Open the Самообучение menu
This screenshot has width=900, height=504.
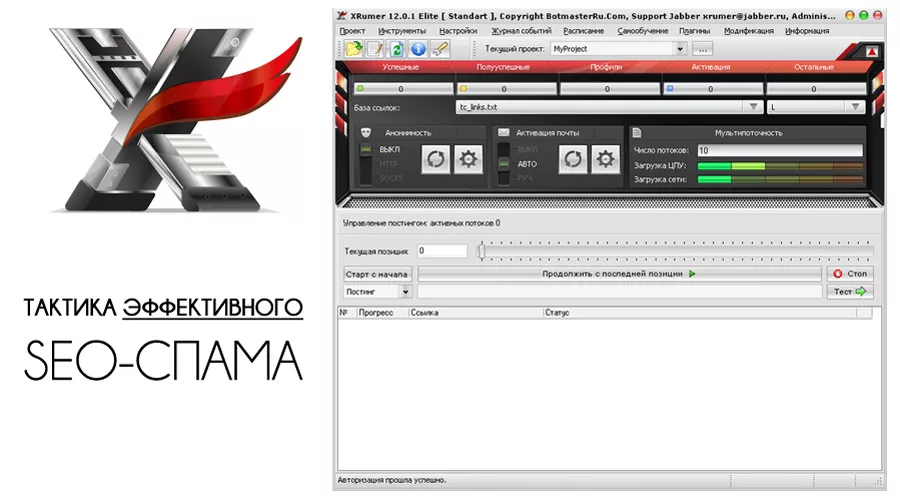pyautogui.click(x=643, y=31)
